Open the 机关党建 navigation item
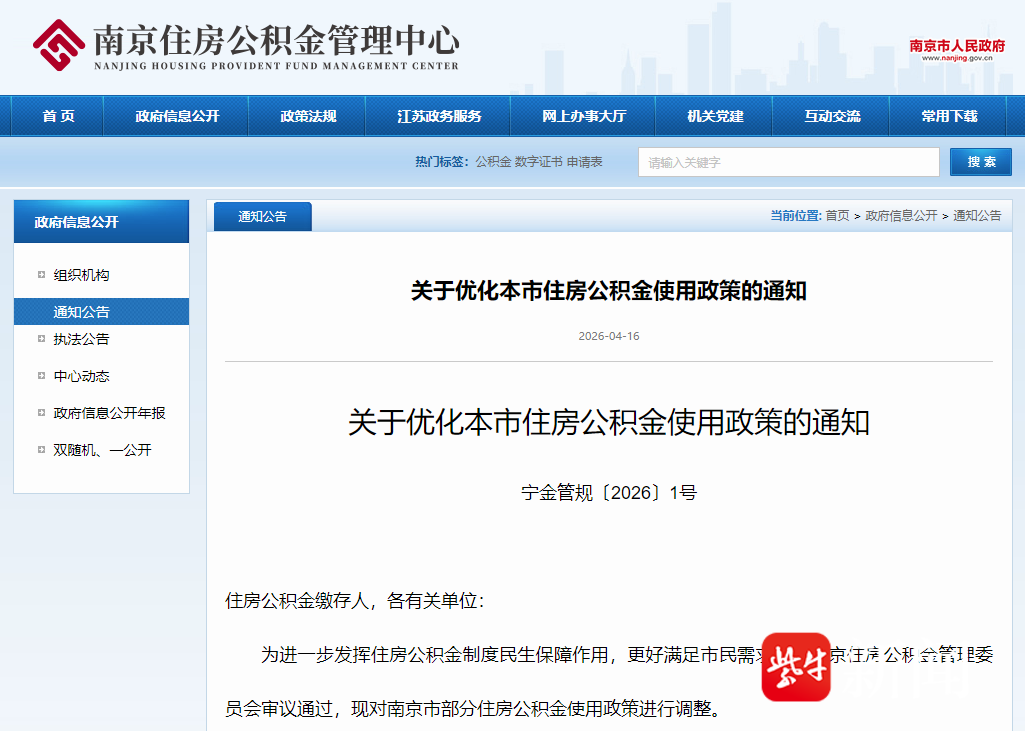1025x731 pixels. point(715,116)
